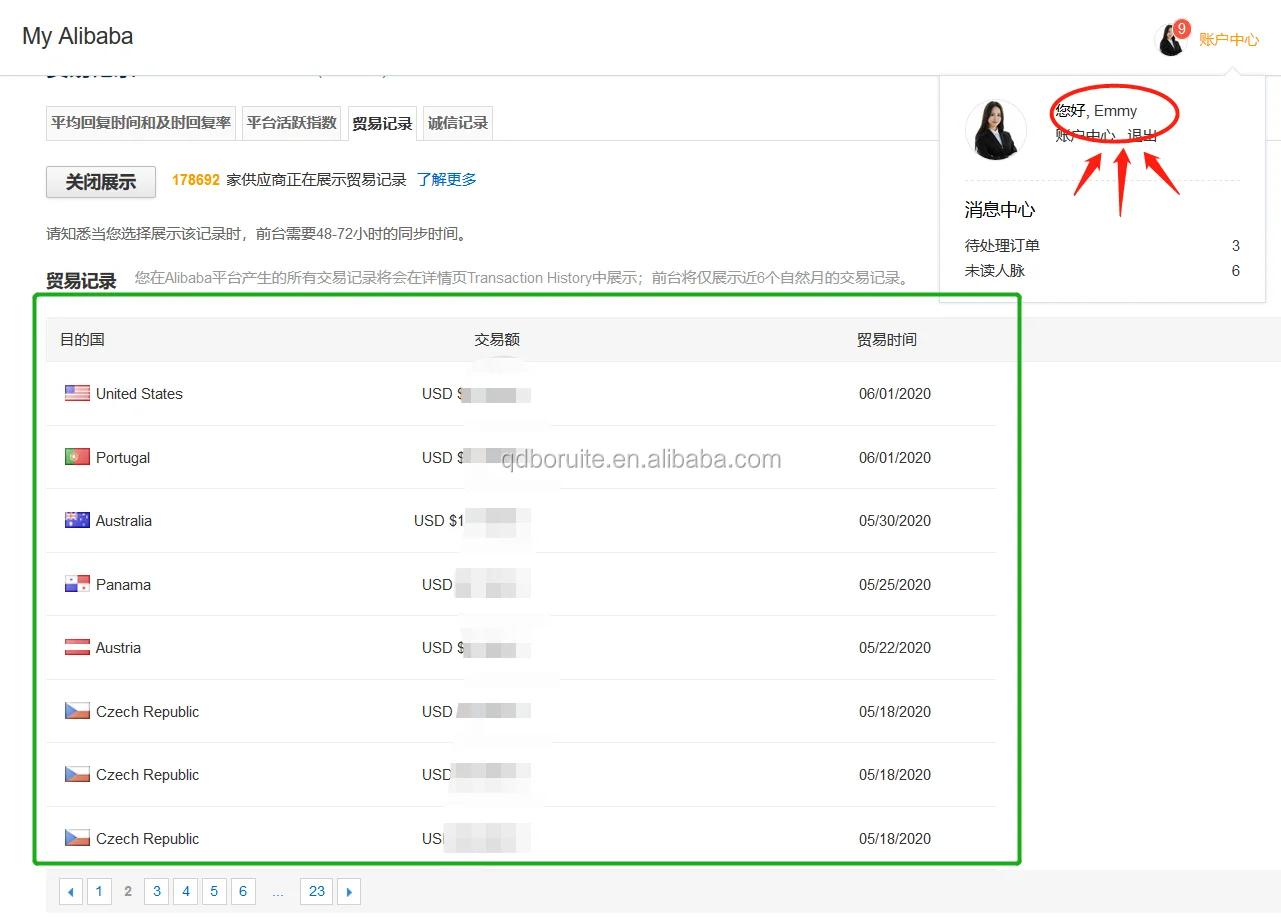Open the 账户中心 menu in header
The width and height of the screenshot is (1281, 919).
point(1228,40)
